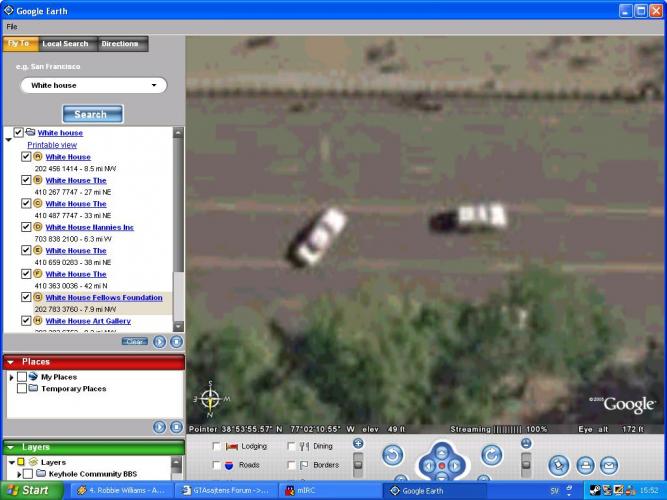This screenshot has height=500, width=667.
Task: Click the tilt up button above the tilt slider
Action: [x=526, y=443]
